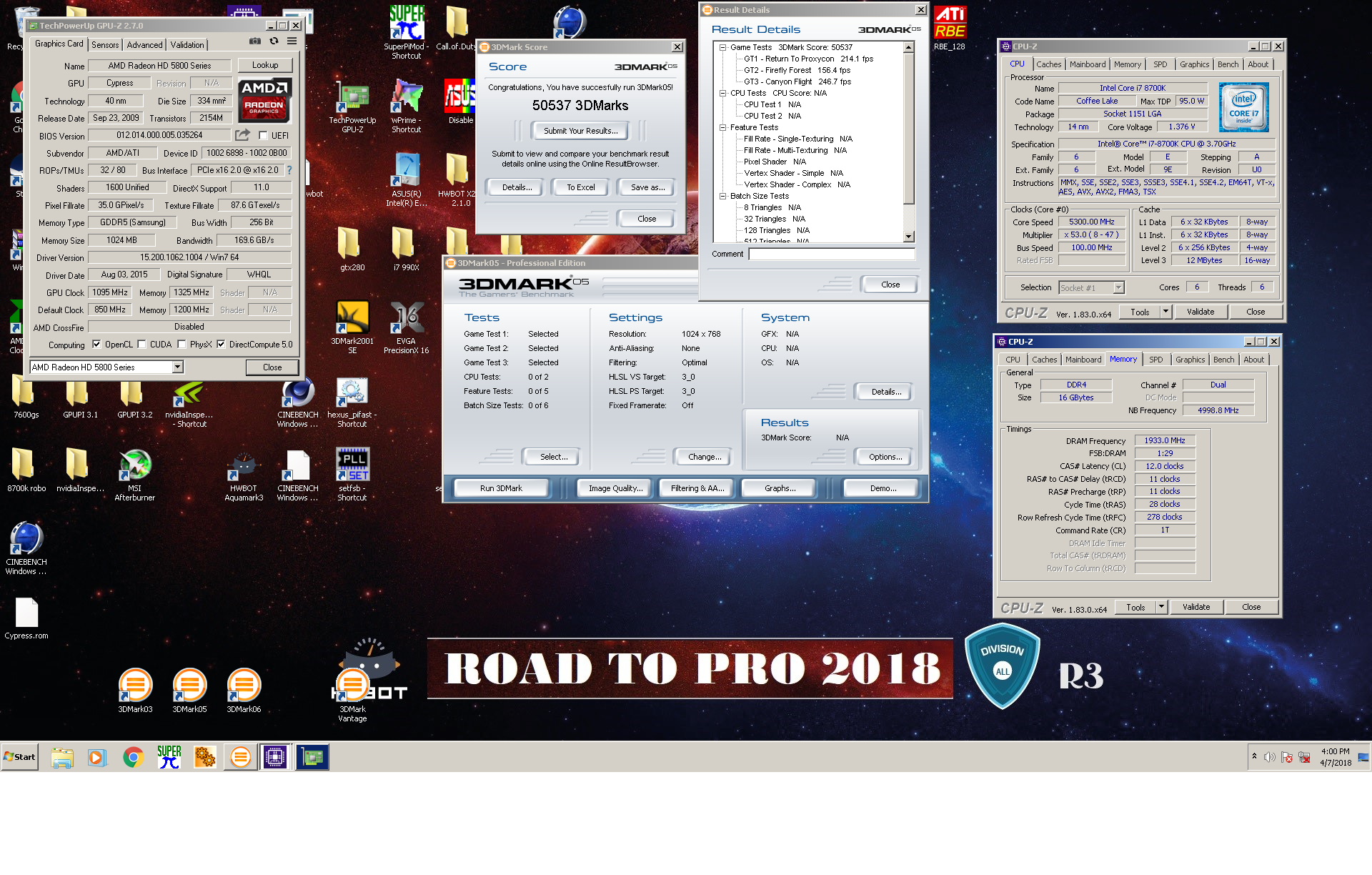Click the bus interface question mark icon
Viewport: 1372px width, 875px height.
click(x=289, y=170)
